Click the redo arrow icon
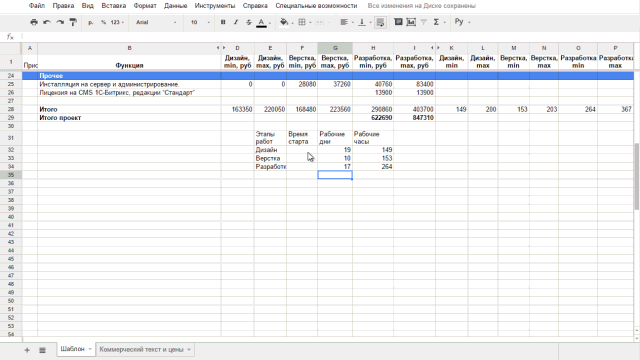640x360 pixels. pos(60,22)
